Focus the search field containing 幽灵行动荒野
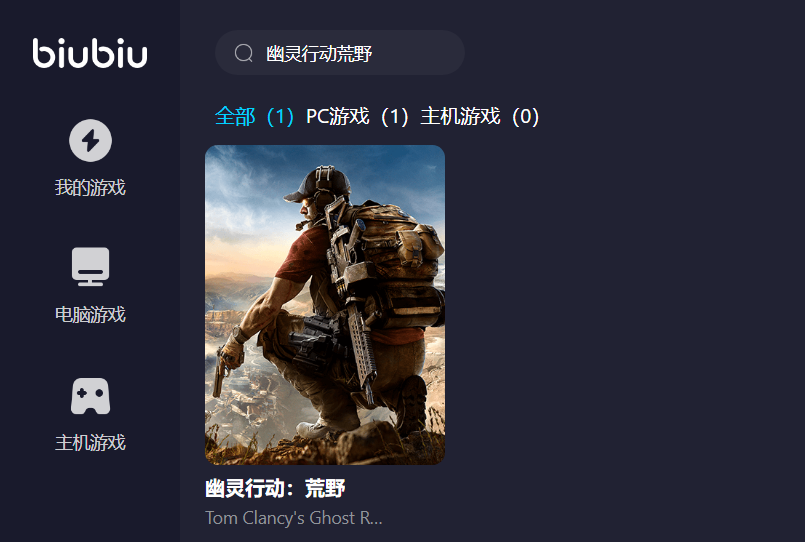 click(340, 53)
